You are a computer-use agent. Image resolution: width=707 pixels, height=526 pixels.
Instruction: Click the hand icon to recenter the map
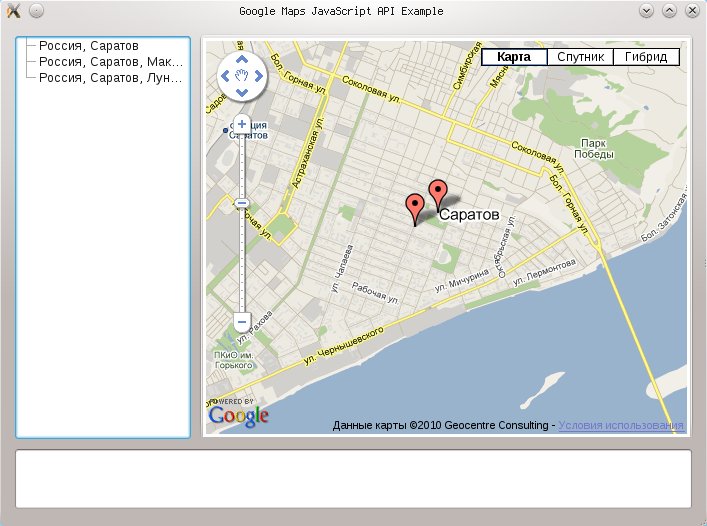(x=242, y=76)
